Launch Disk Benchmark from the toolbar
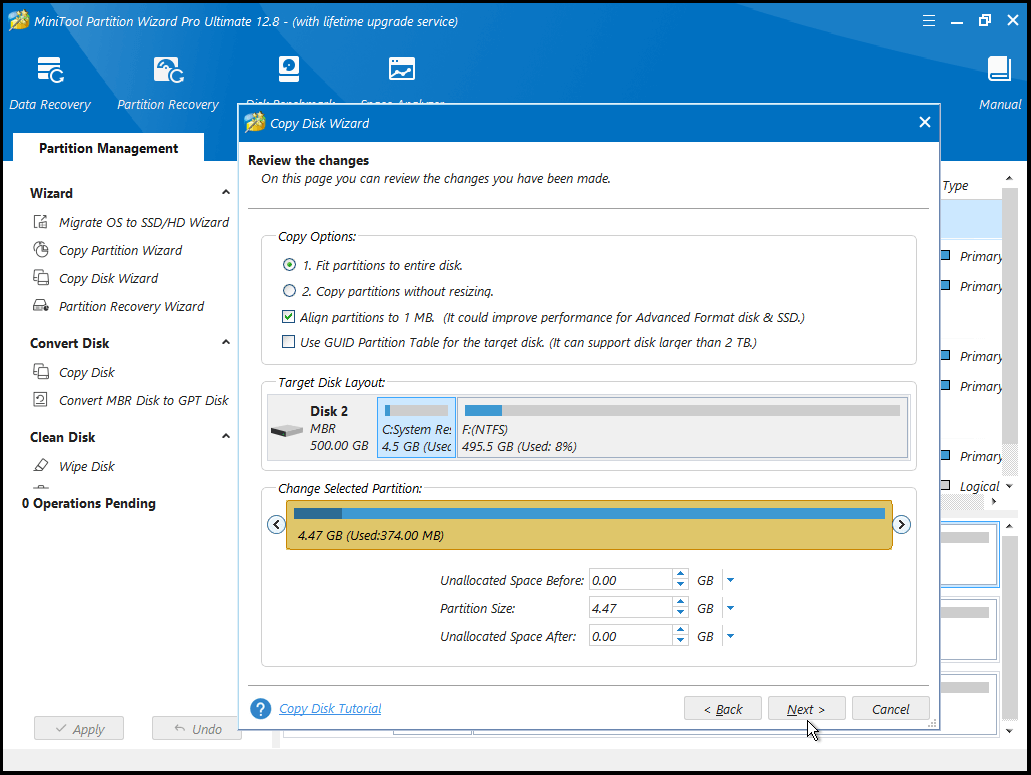Screen dimensions: 1031x775 click(289, 69)
